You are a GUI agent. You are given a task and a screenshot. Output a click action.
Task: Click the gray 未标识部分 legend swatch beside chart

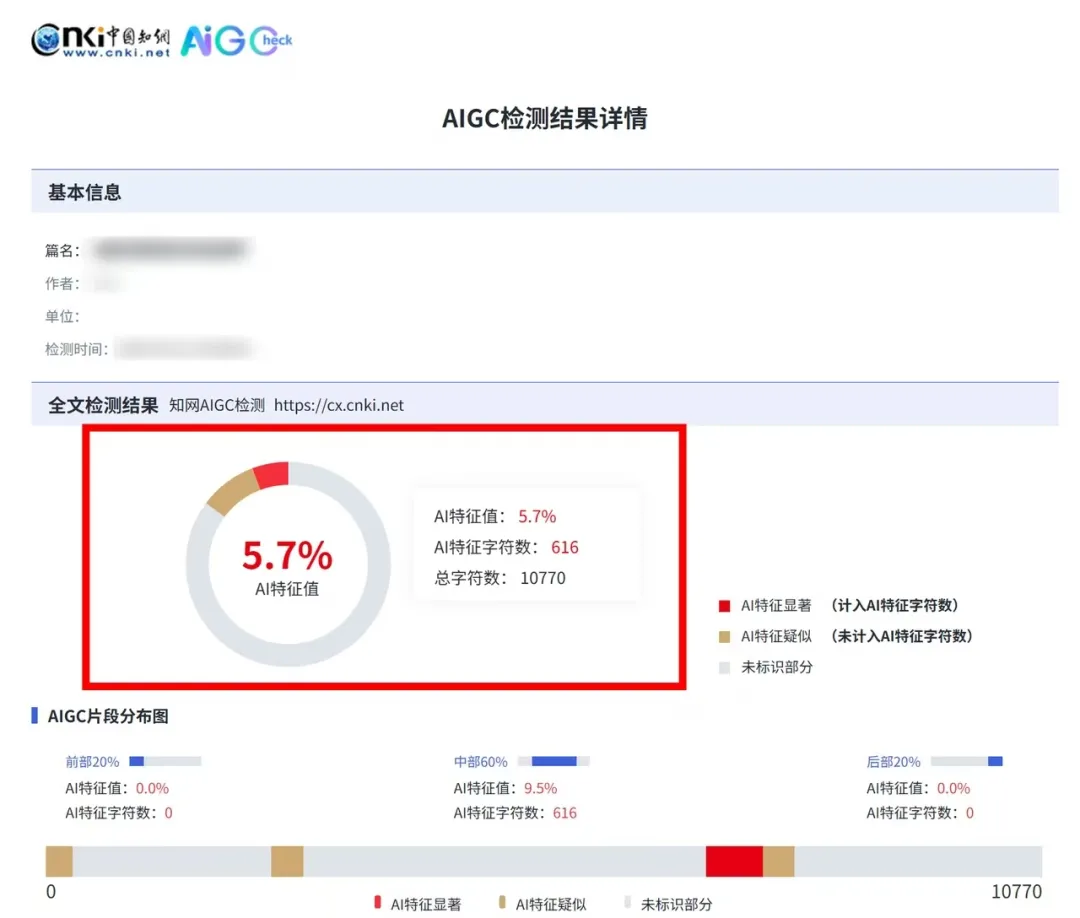724,667
